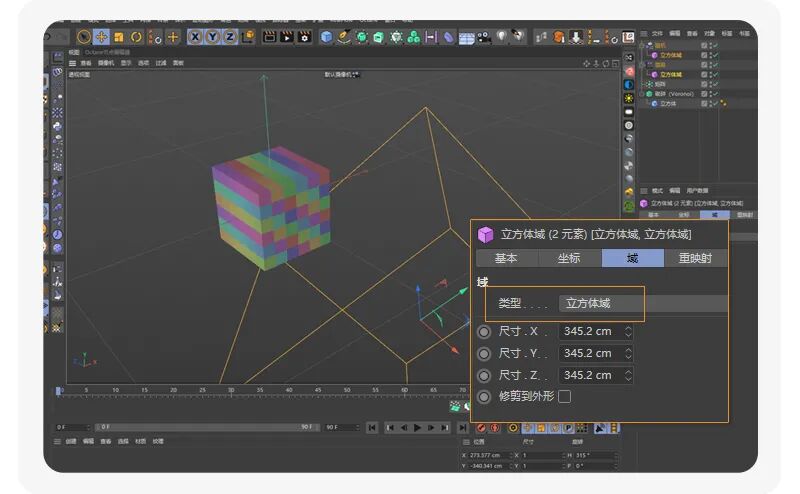
Task: Step to the previous frame
Action: pos(404,428)
